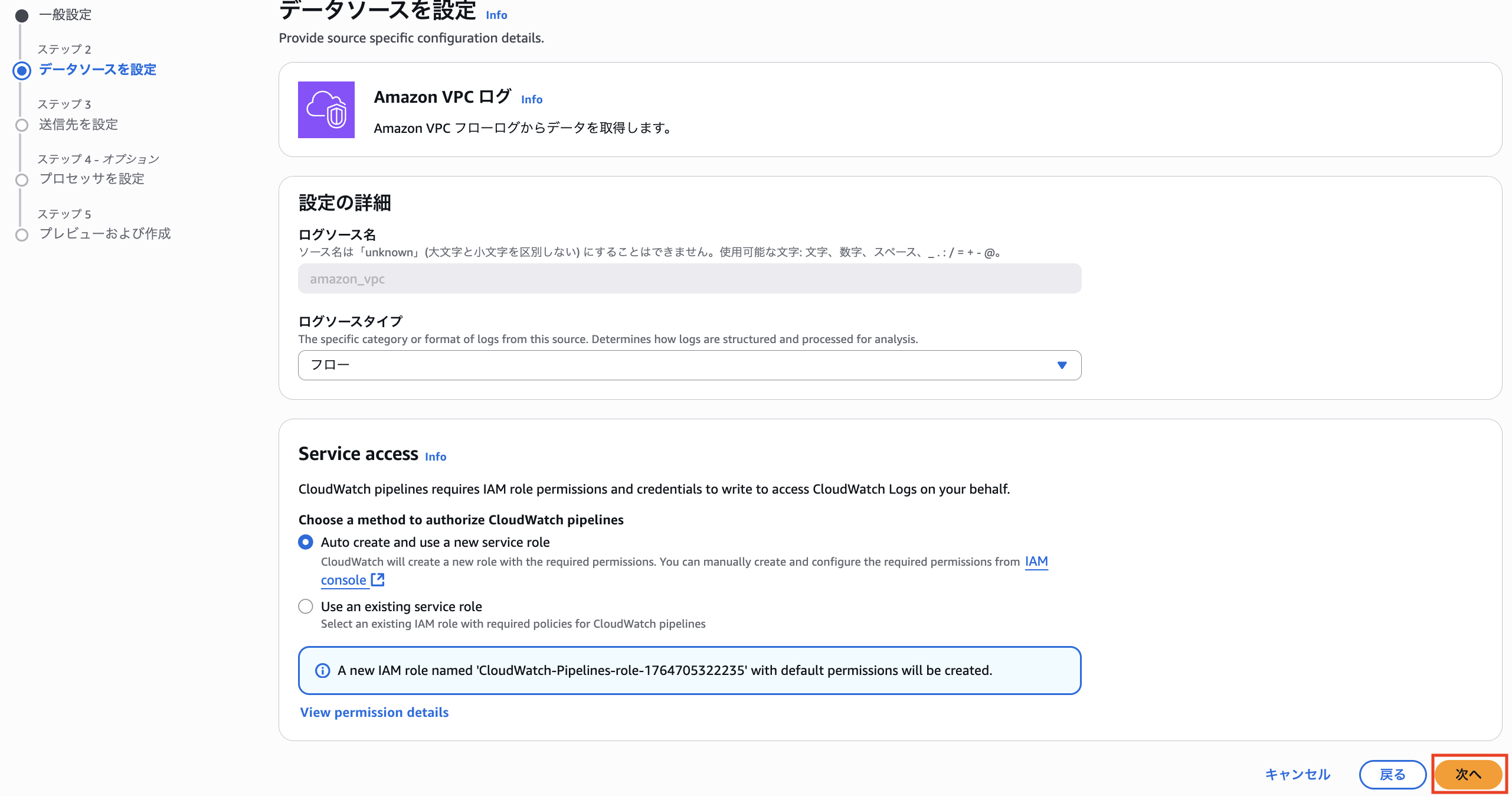Click キャンセル to cancel the wizard
Screen dimensions: 1512x796
(1297, 774)
